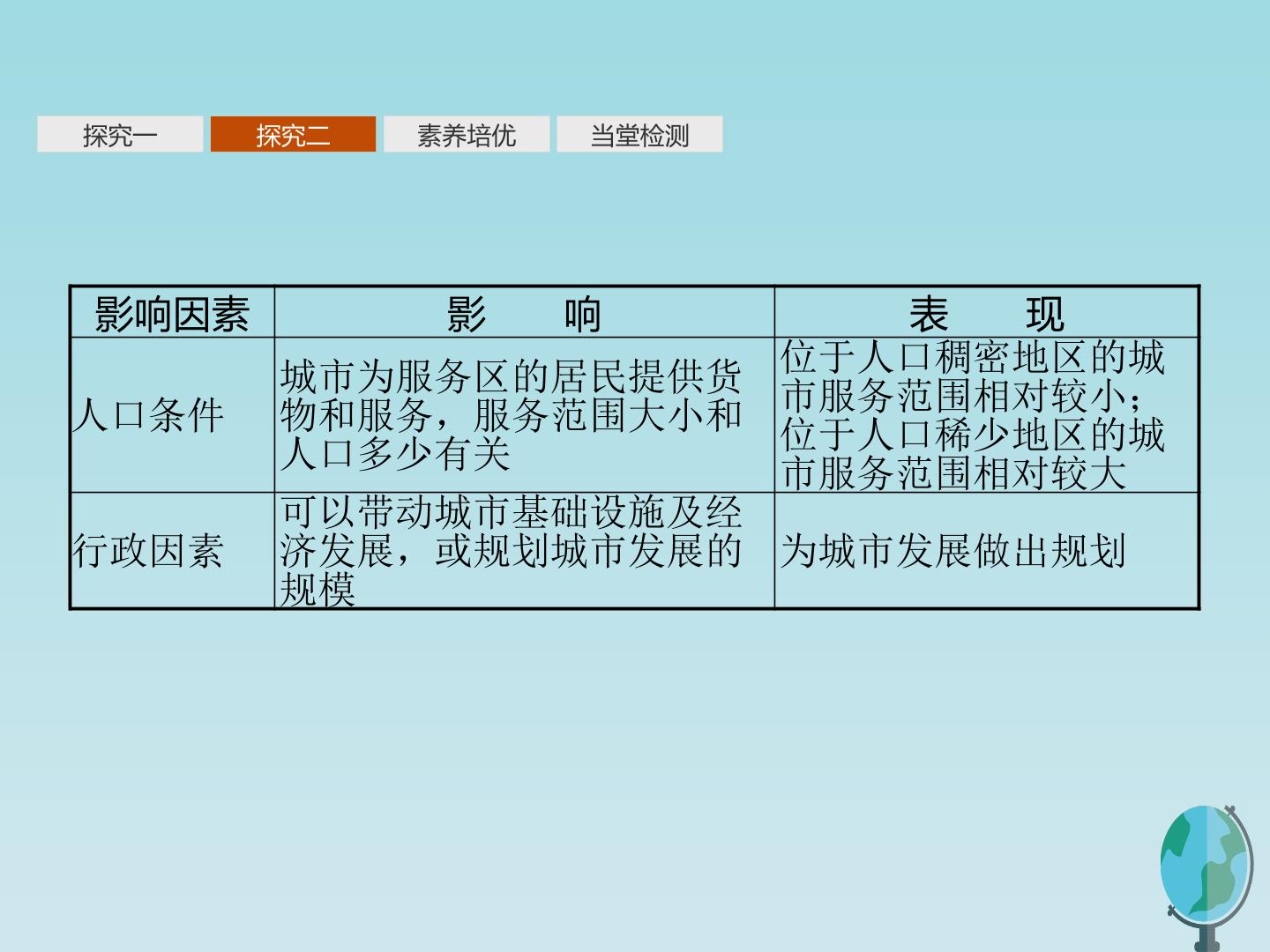1270x952 pixels.
Task: Select the highlighted 探究二 tab
Action: click(x=293, y=135)
